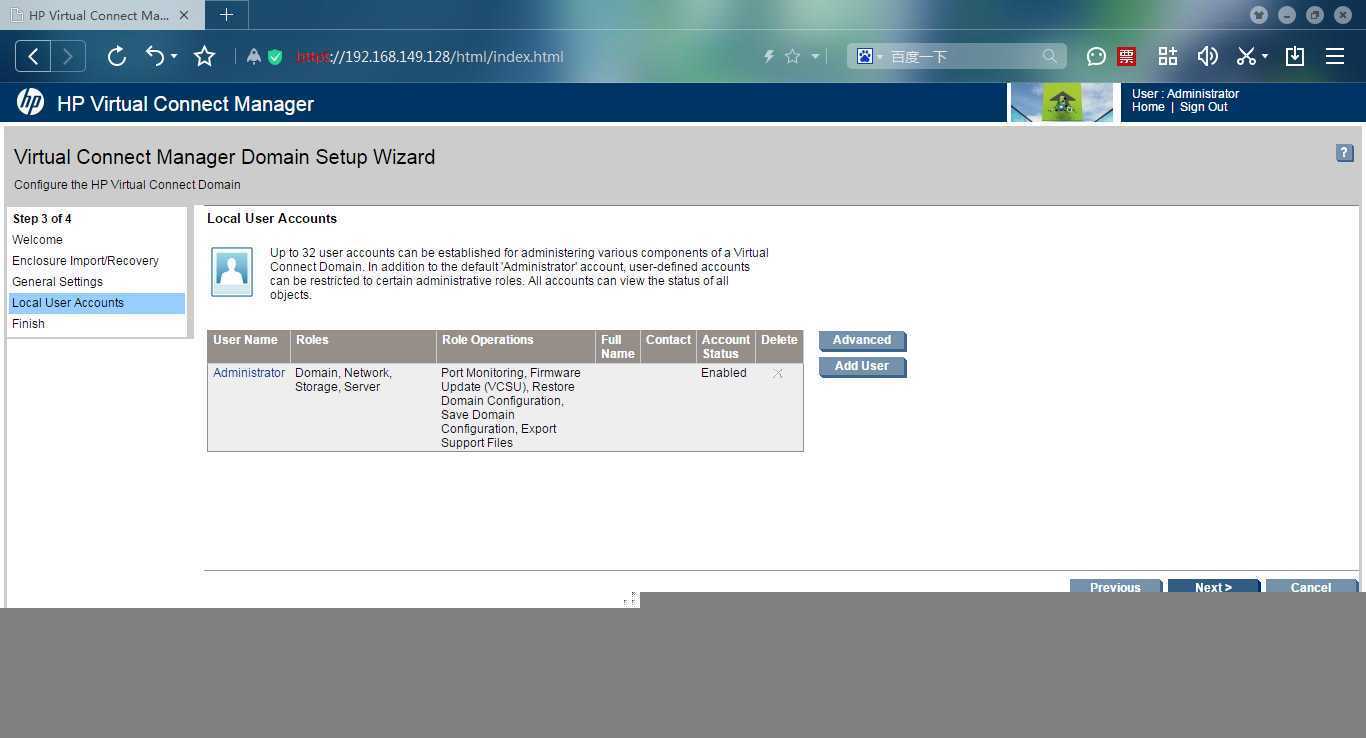Click the Enabled status cell
The height and width of the screenshot is (738, 1366).
tap(724, 373)
